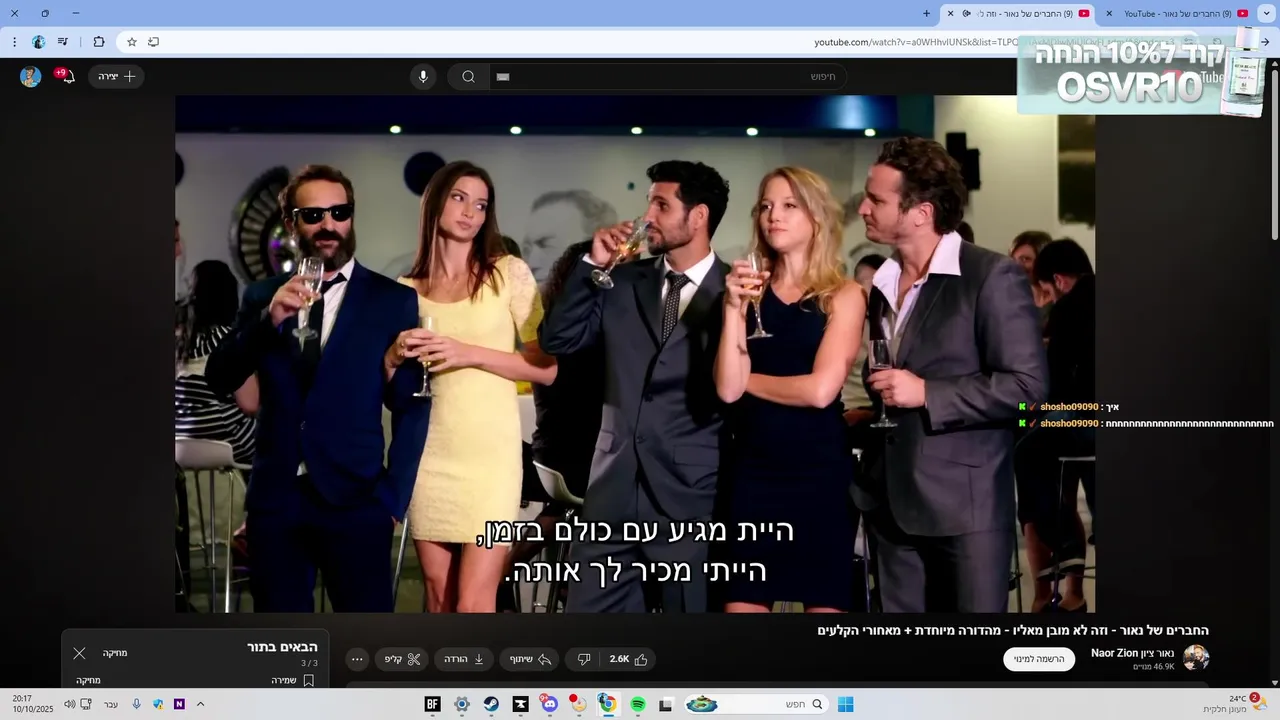Open the Task View taskbar icon
The width and height of the screenshot is (1280, 720).
[x=666, y=704]
